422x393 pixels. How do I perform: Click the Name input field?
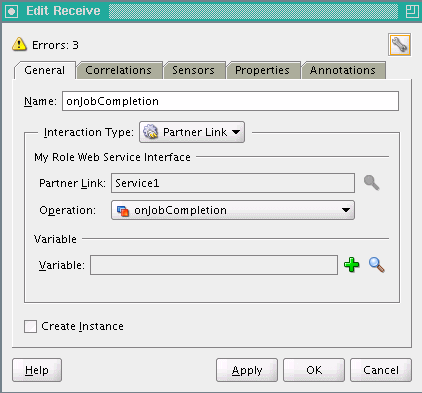230,101
